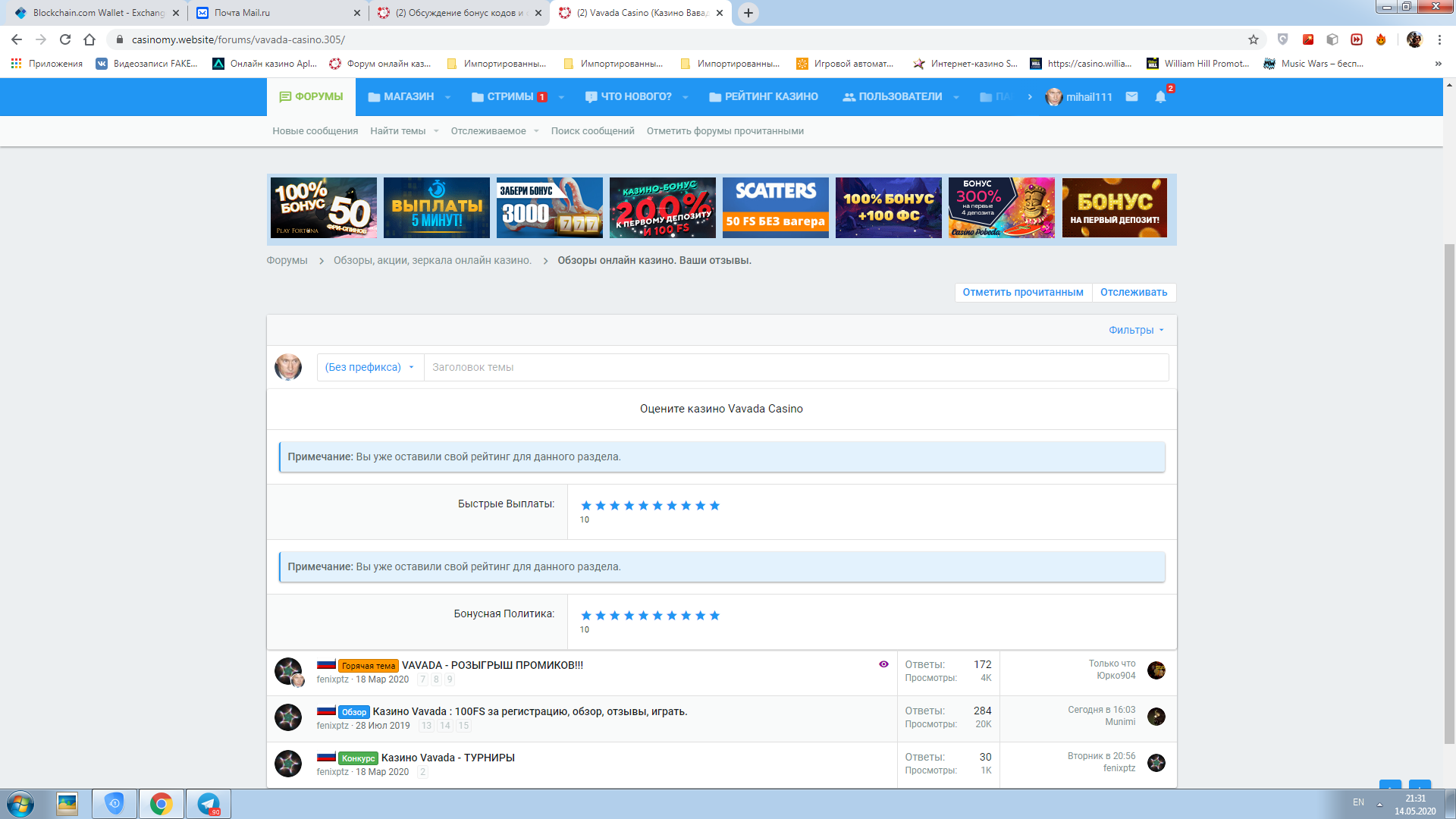Open the РЕЙТИНГ КАЗИНО tab
Image resolution: width=1456 pixels, height=819 pixels.
point(764,96)
